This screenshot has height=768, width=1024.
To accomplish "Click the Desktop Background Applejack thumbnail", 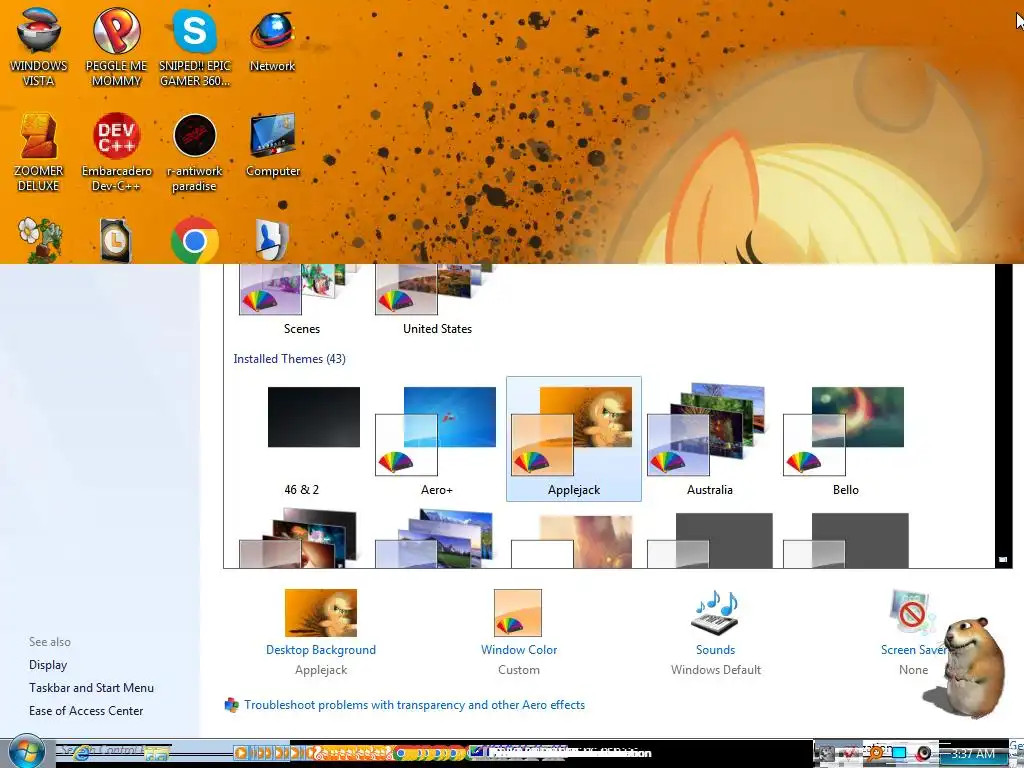I will tap(321, 613).
